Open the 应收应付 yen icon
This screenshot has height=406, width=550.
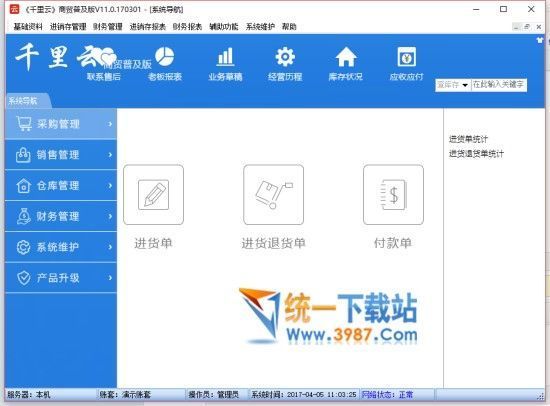[407, 56]
